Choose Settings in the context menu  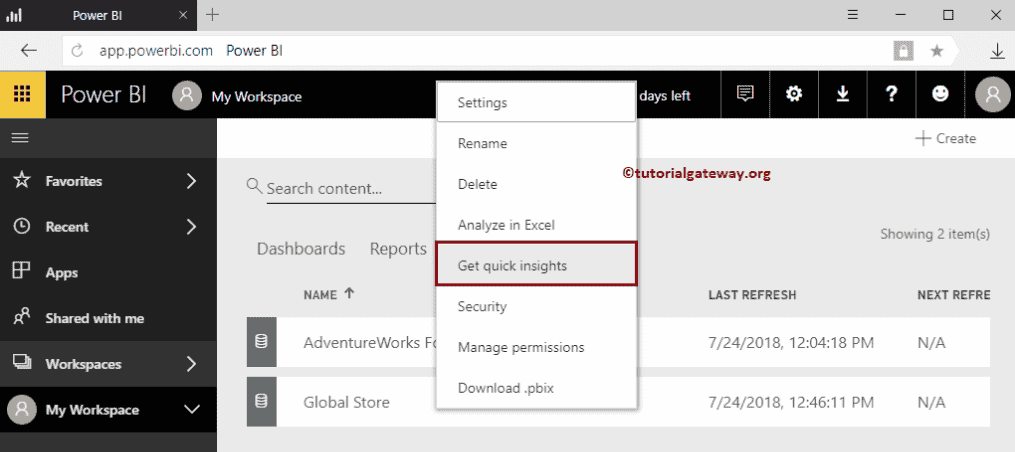click(536, 102)
